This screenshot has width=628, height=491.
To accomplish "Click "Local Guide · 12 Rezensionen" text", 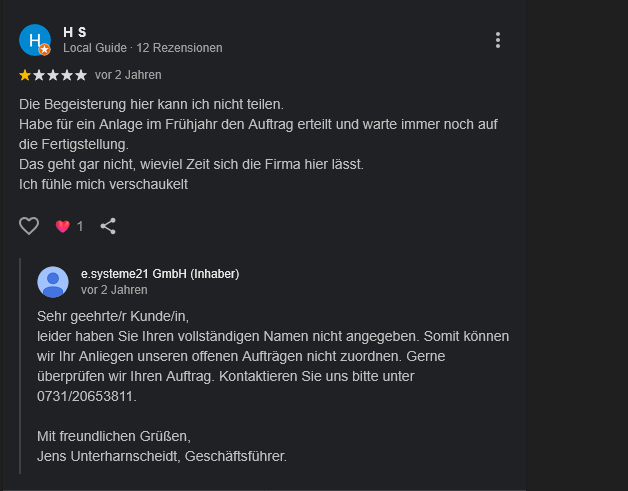I will 143,48.
